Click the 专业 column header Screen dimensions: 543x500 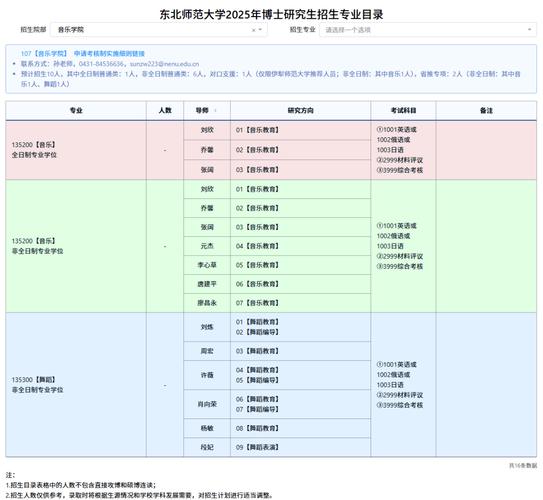tap(76, 110)
